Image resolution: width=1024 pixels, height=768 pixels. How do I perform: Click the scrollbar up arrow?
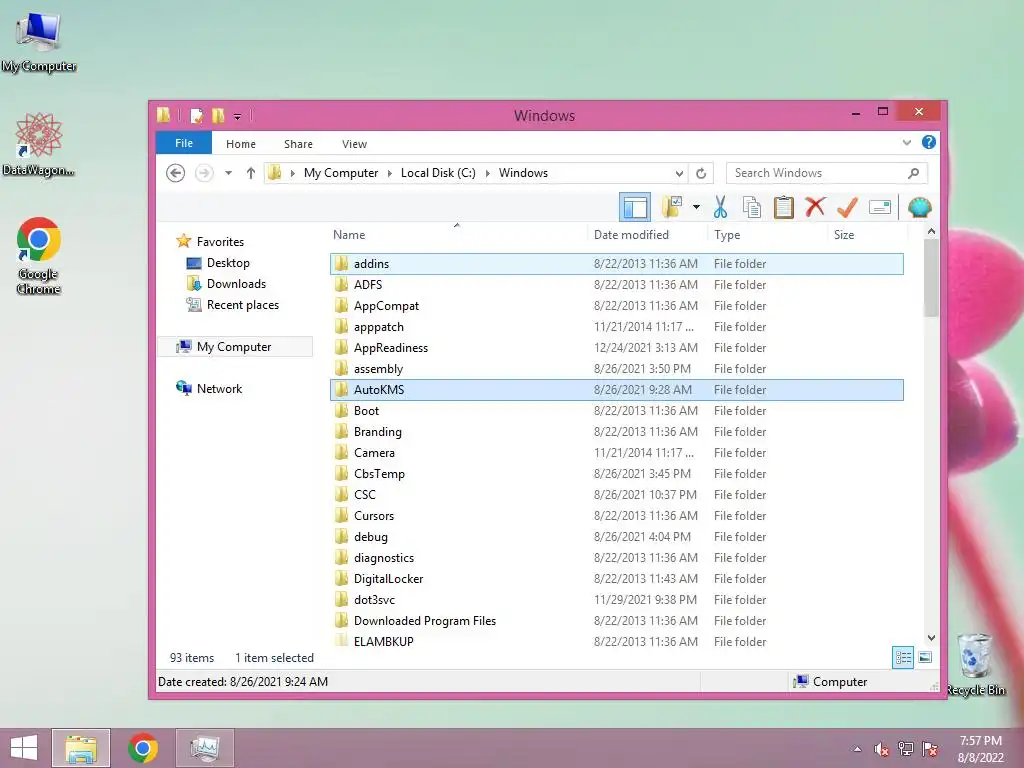point(931,231)
